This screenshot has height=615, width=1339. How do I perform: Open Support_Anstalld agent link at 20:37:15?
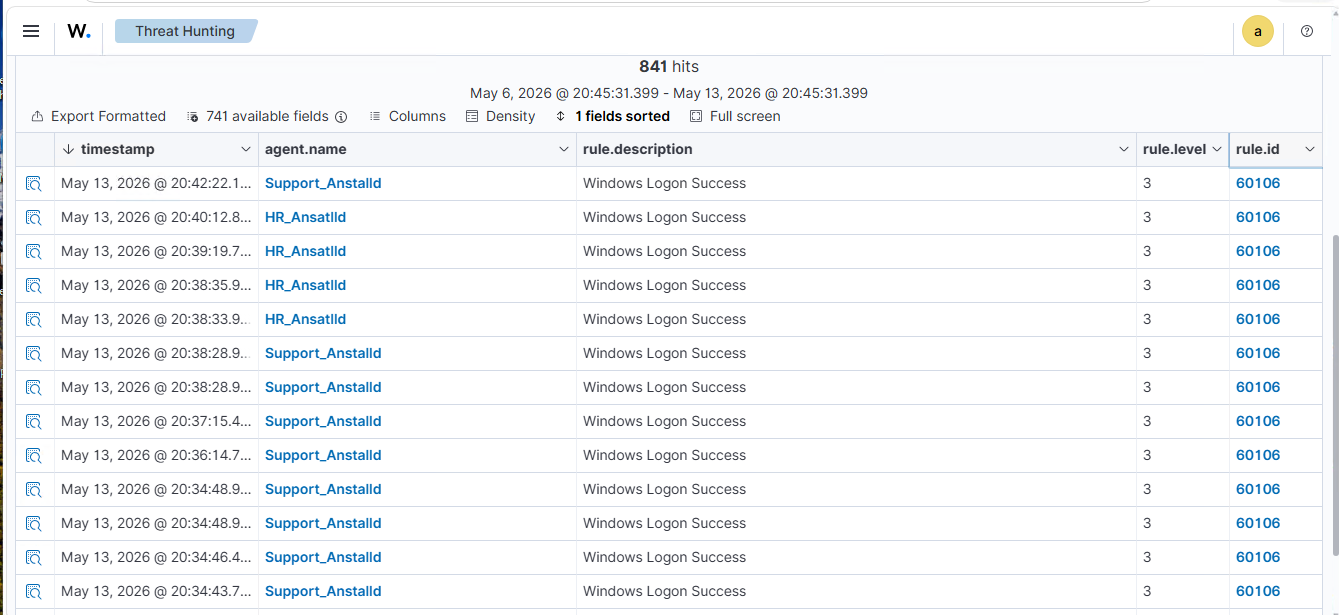[323, 421]
